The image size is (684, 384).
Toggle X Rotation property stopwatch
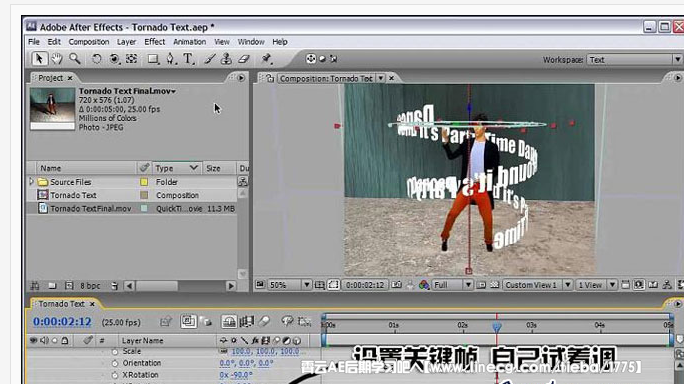tap(115, 375)
